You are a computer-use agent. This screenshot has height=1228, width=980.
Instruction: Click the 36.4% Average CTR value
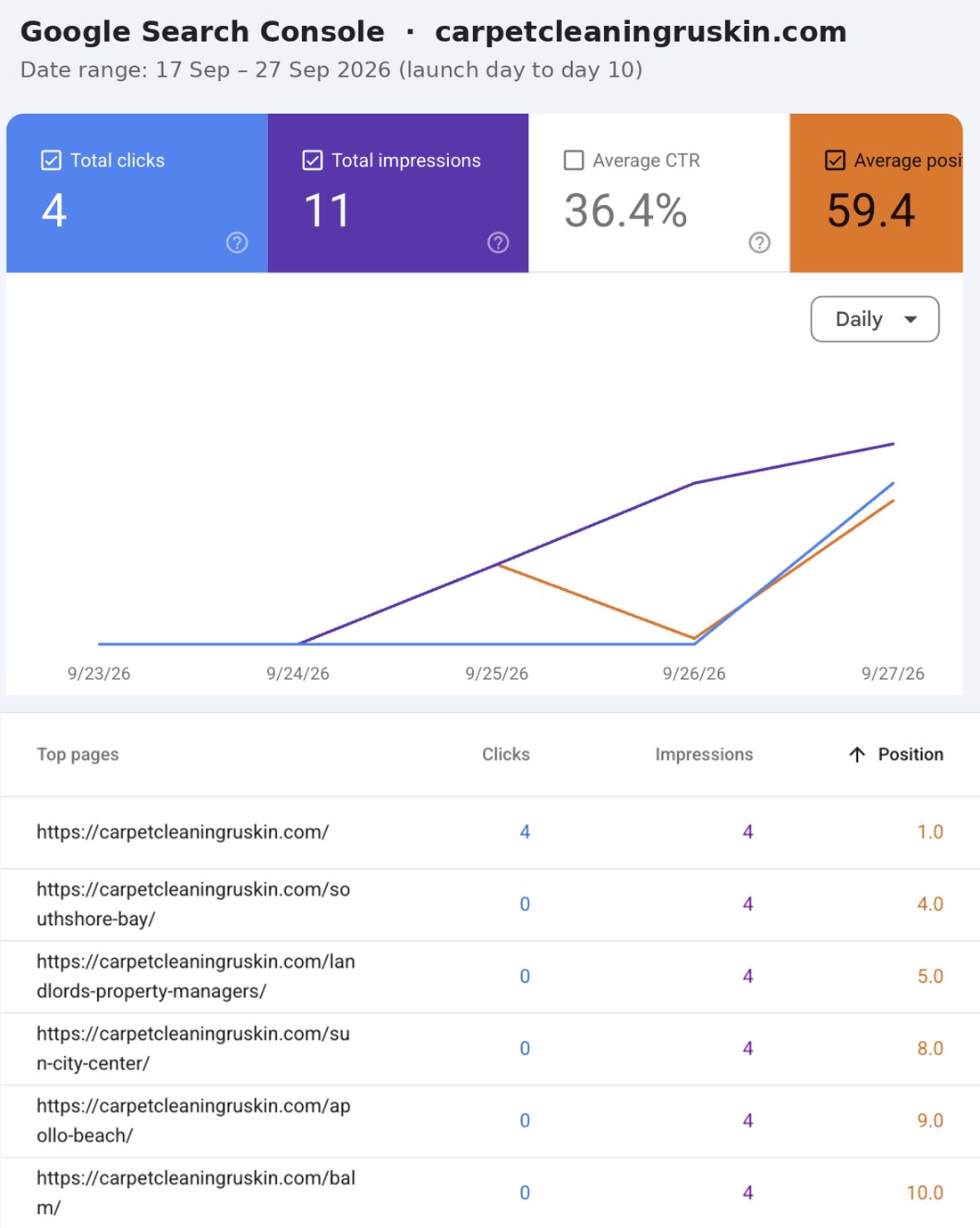click(x=625, y=211)
